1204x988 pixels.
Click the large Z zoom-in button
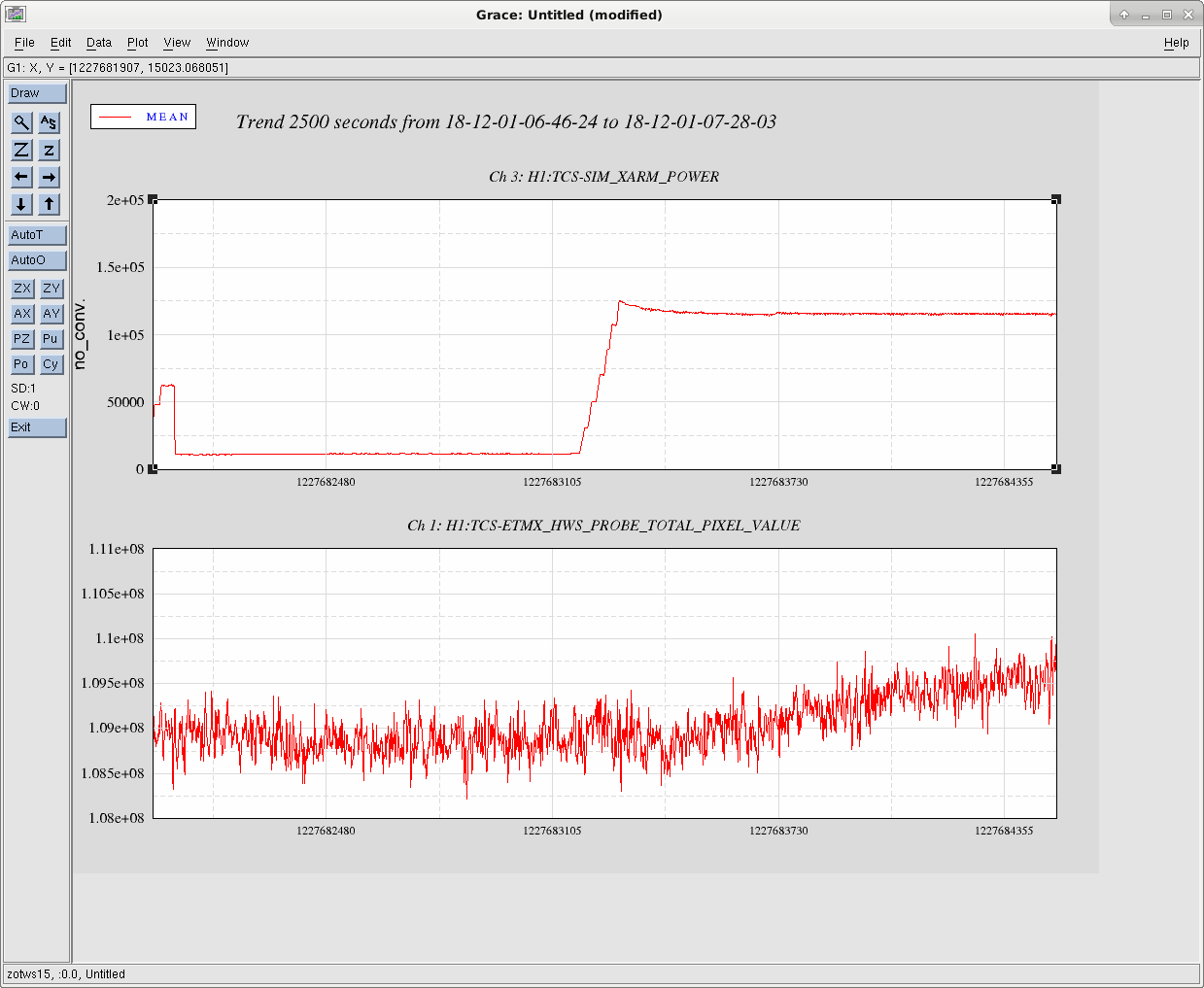point(21,150)
